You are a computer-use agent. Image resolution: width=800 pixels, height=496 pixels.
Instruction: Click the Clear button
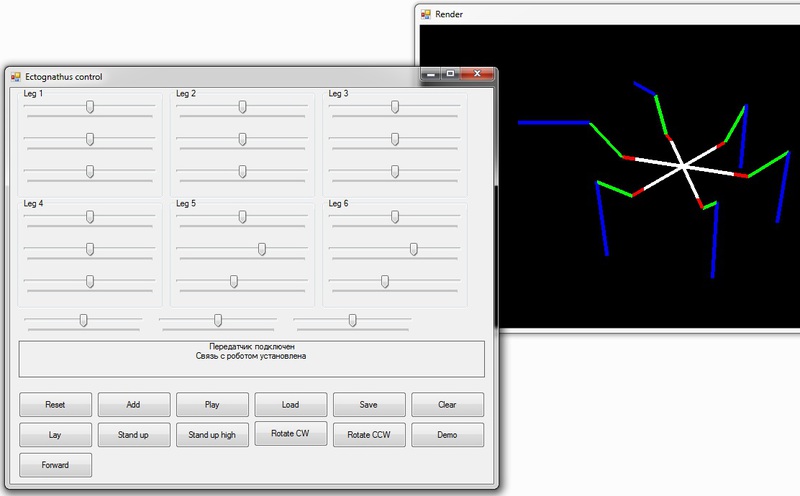(x=447, y=405)
